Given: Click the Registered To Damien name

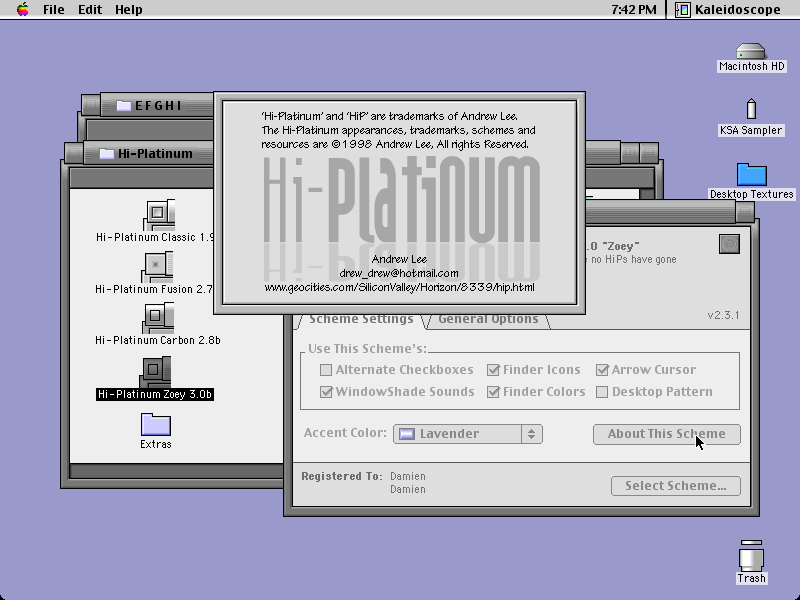Looking at the screenshot, I should point(408,476).
